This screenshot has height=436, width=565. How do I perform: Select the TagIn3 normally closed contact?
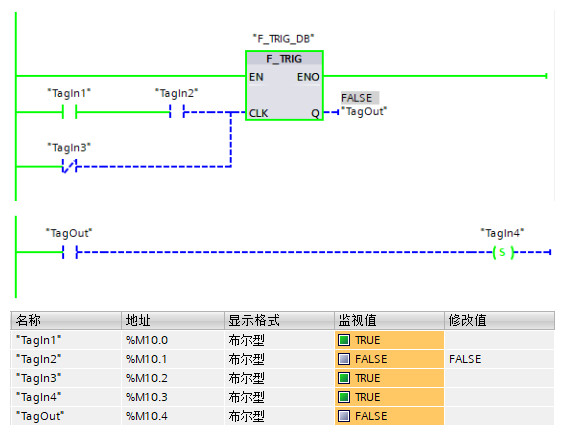(x=69, y=166)
